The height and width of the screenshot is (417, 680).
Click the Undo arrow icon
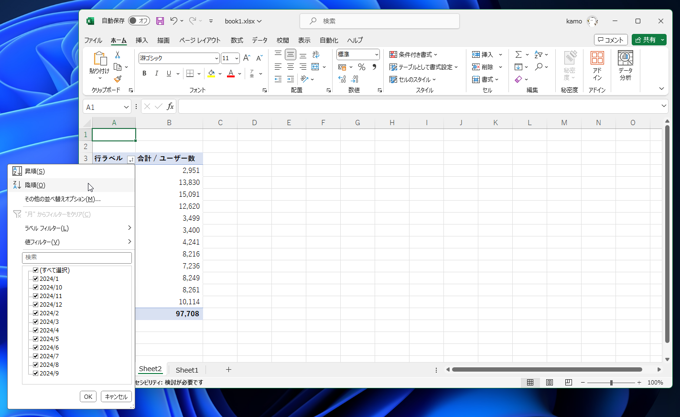coord(173,21)
